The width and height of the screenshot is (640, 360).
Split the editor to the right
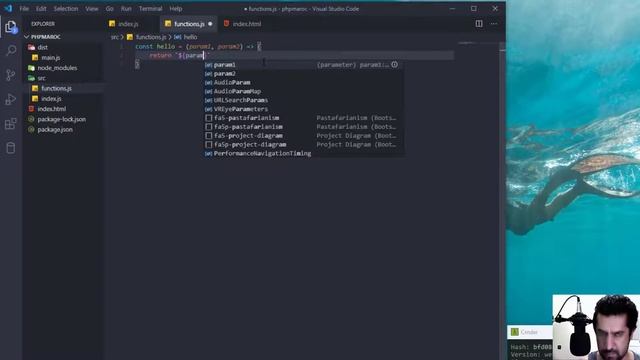[479, 24]
